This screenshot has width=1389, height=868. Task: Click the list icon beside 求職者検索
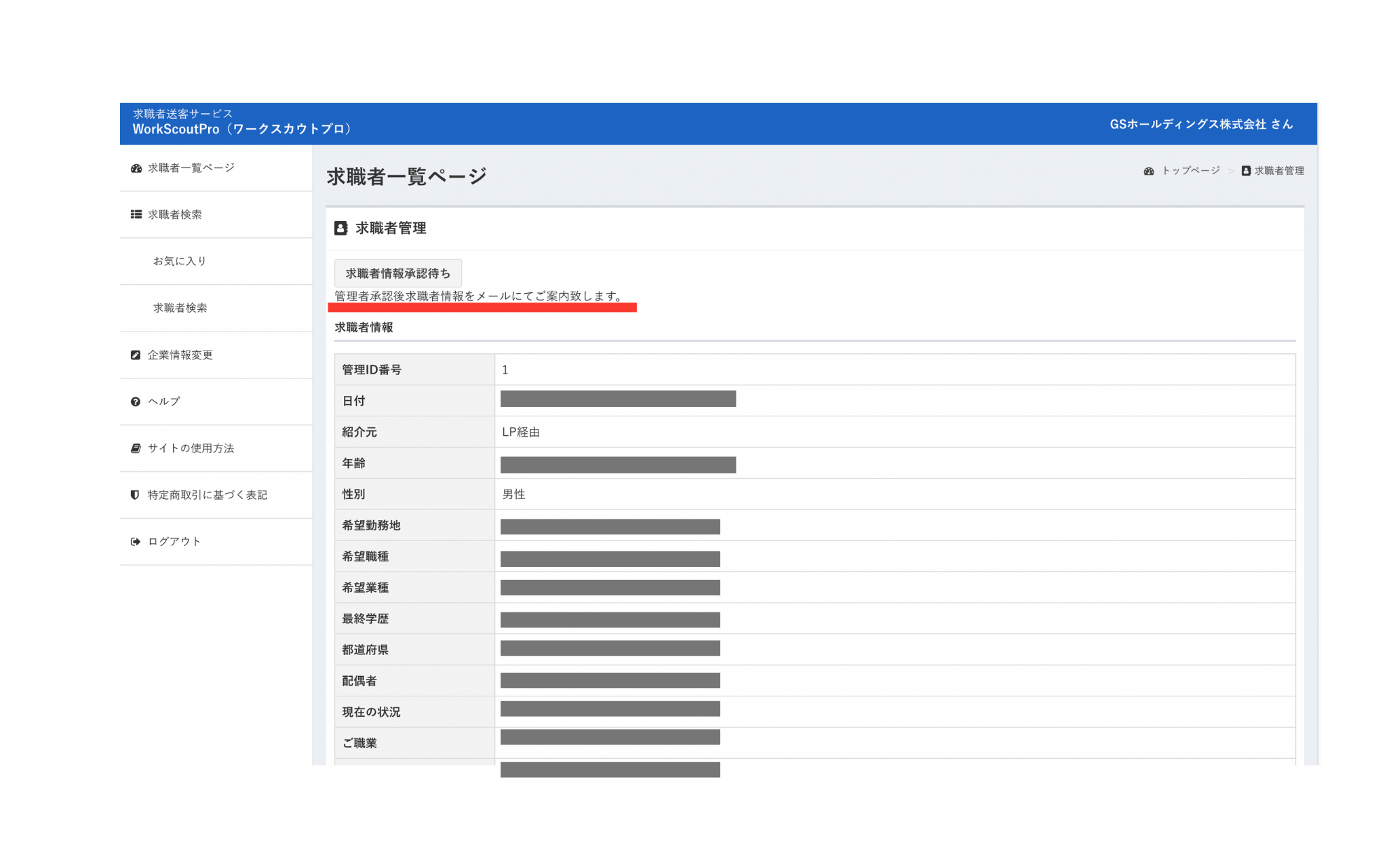136,214
